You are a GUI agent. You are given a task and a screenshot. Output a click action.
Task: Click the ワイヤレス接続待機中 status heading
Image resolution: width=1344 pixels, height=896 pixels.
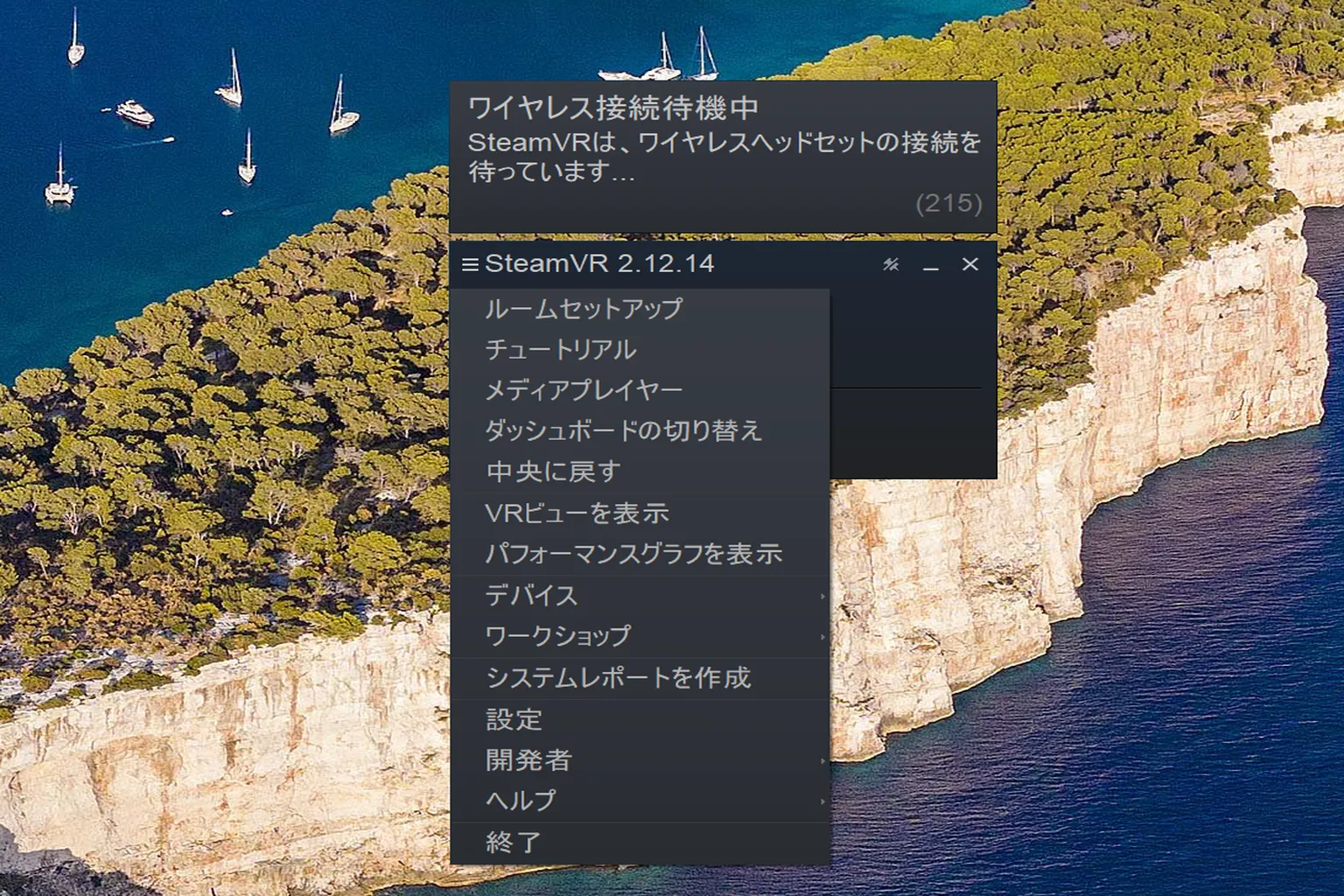613,108
